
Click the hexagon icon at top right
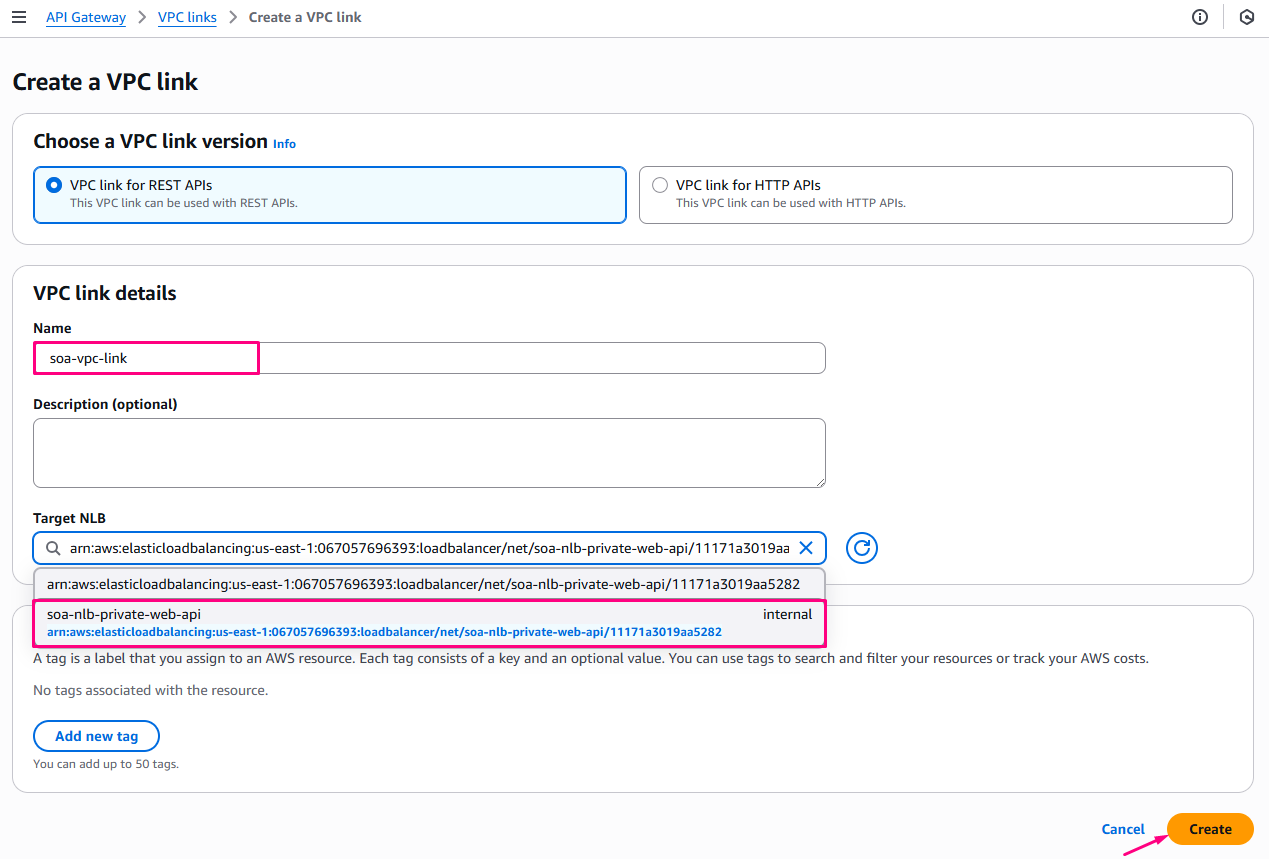coord(1246,17)
